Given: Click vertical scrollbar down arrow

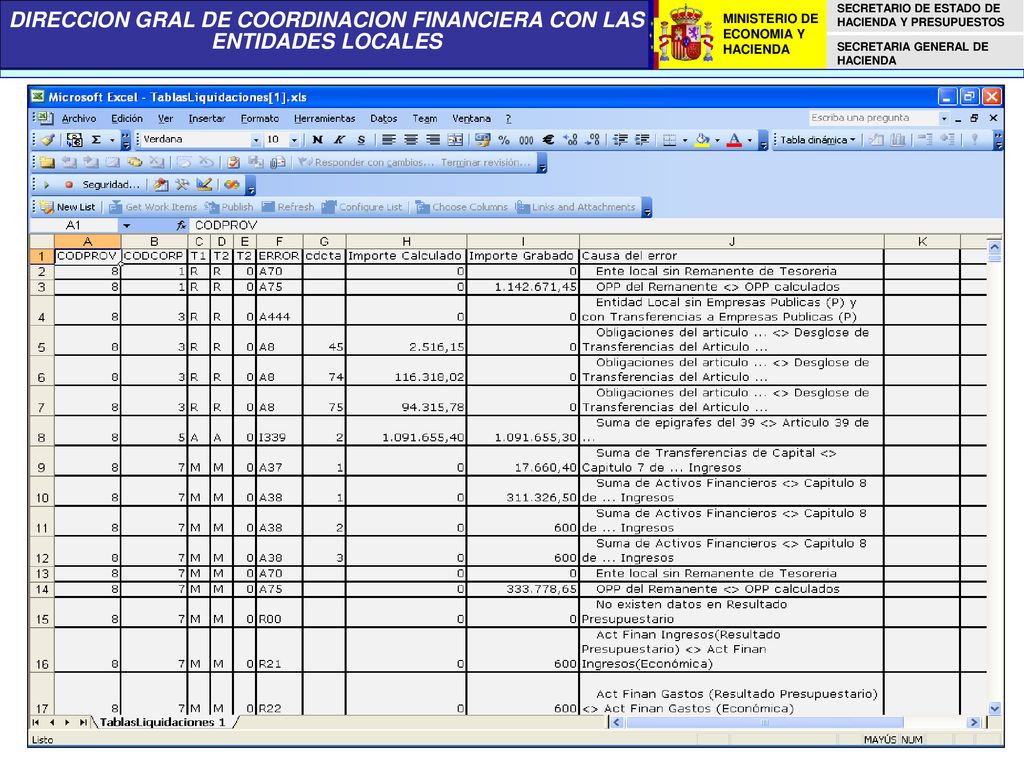Looking at the screenshot, I should [994, 709].
